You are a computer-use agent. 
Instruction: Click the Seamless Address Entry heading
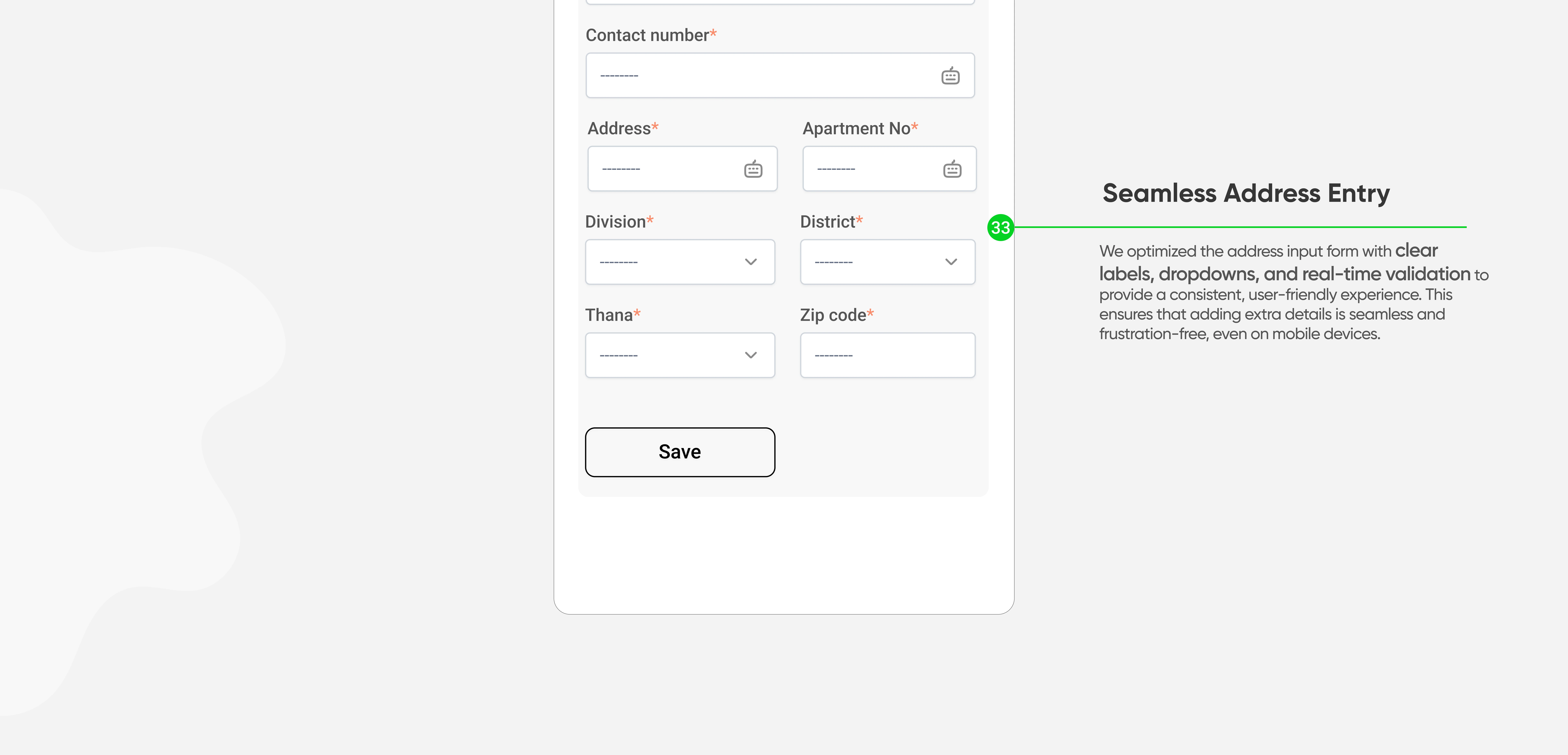(x=1246, y=194)
